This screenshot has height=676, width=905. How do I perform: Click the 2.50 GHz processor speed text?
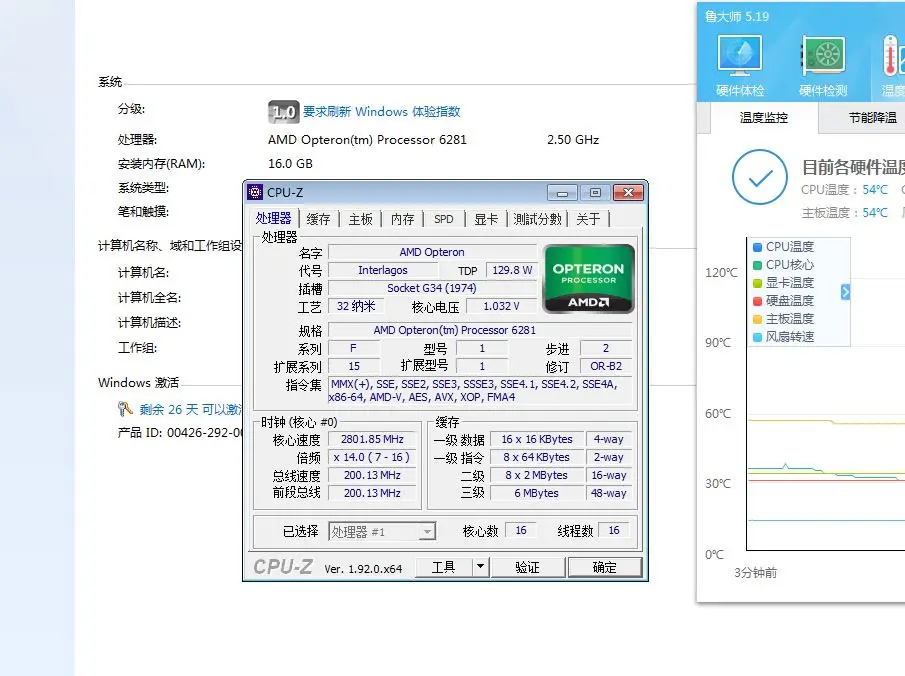pos(573,140)
